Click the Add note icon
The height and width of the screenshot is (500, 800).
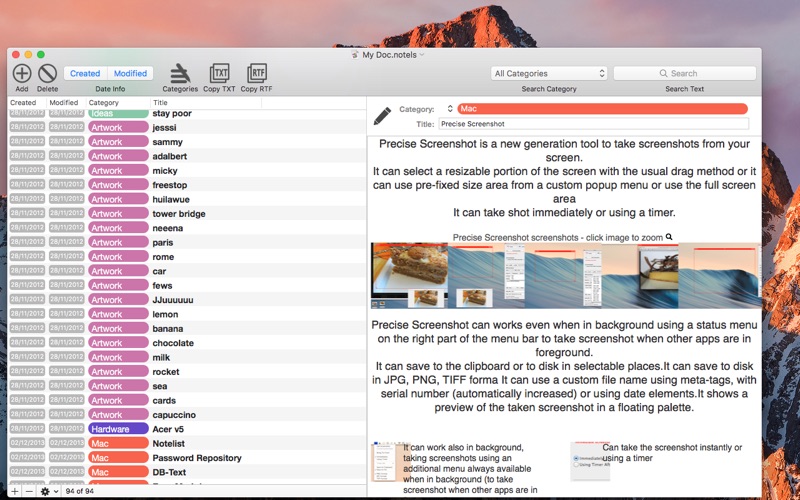point(22,72)
